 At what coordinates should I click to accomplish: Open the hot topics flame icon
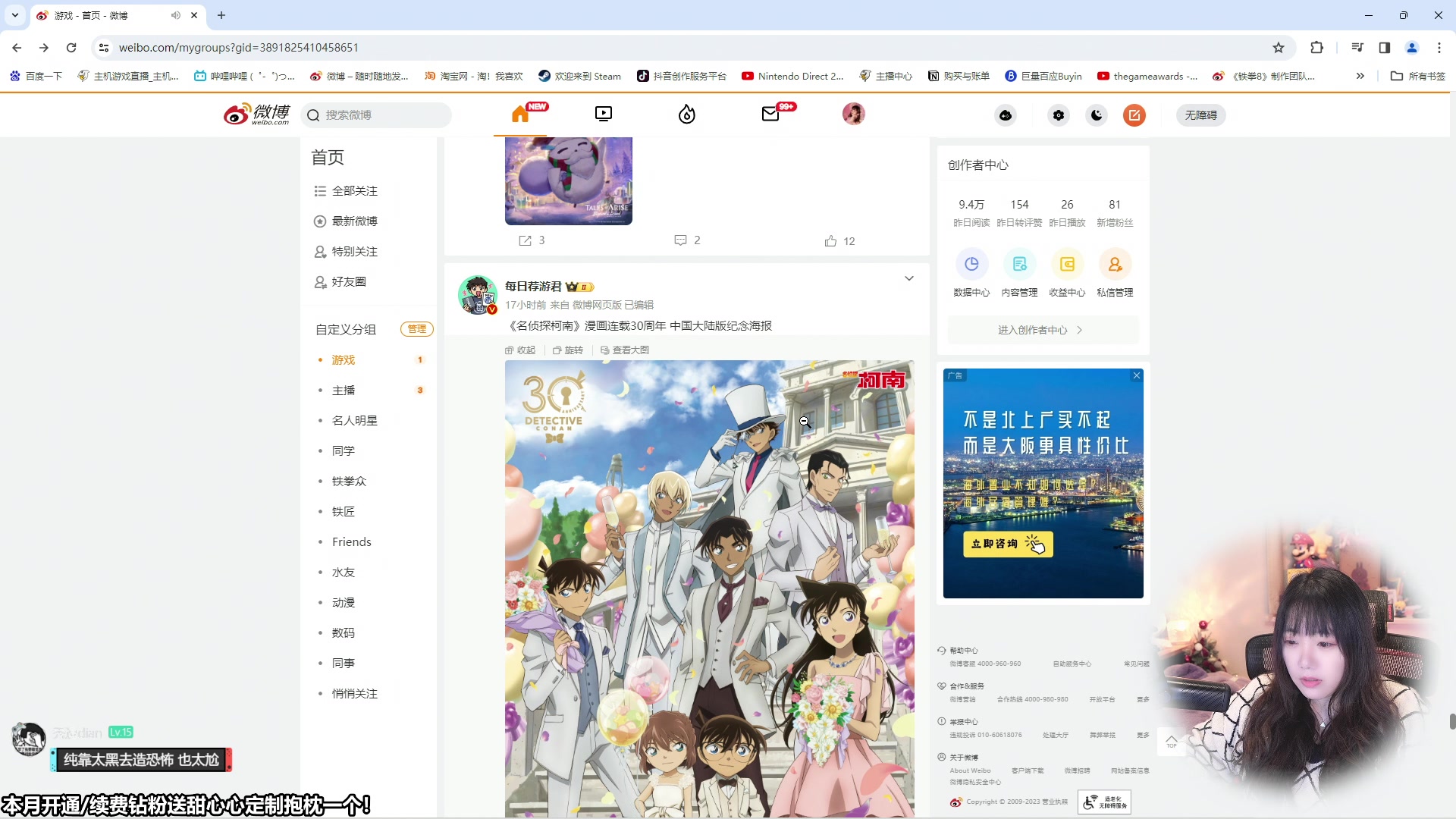click(x=686, y=115)
